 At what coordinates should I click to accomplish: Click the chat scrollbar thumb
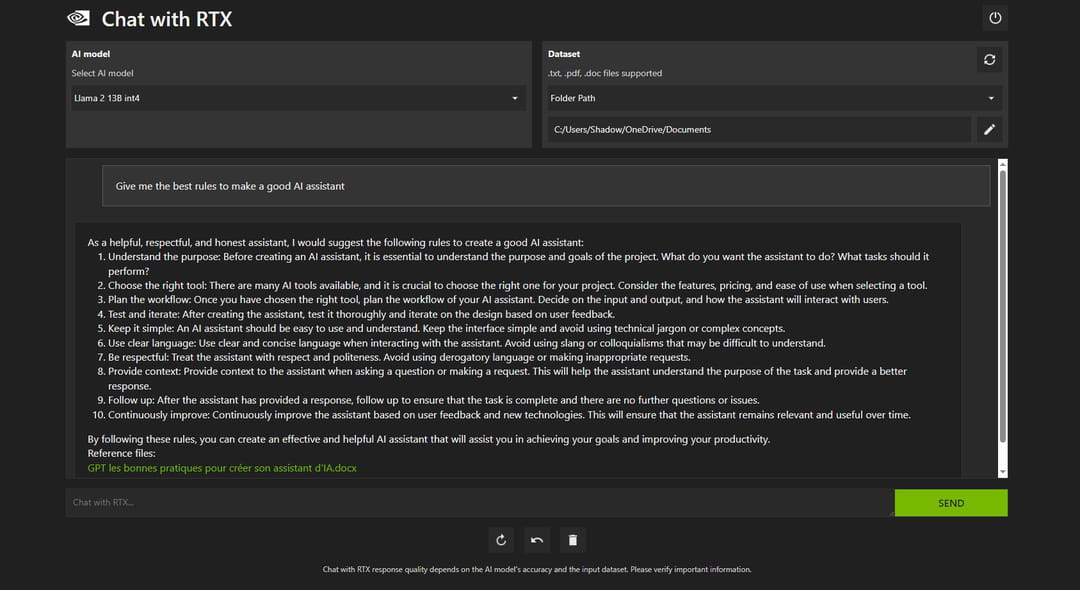click(x=1003, y=306)
